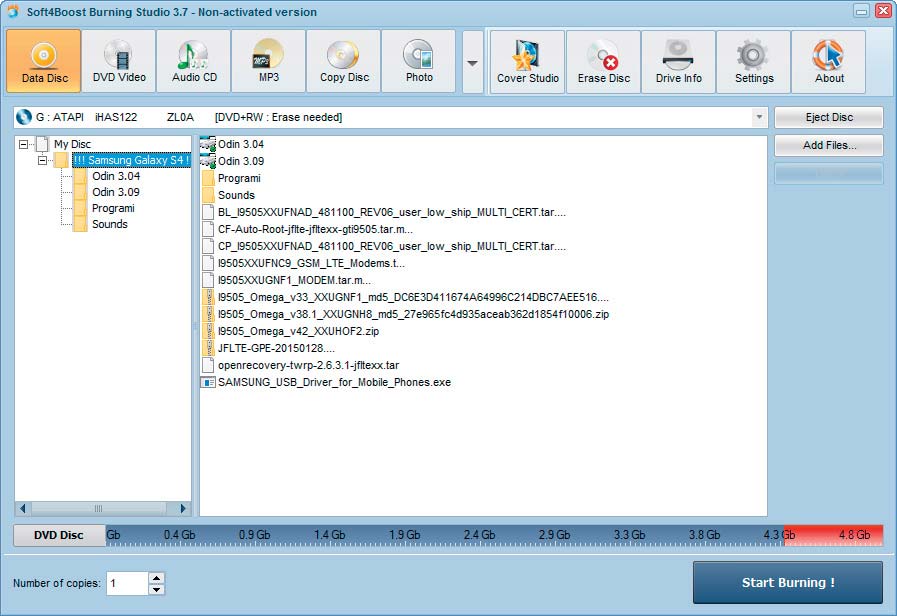Viewport: 897px width, 616px height.
Task: Click the Eject Disc button
Action: [828, 117]
